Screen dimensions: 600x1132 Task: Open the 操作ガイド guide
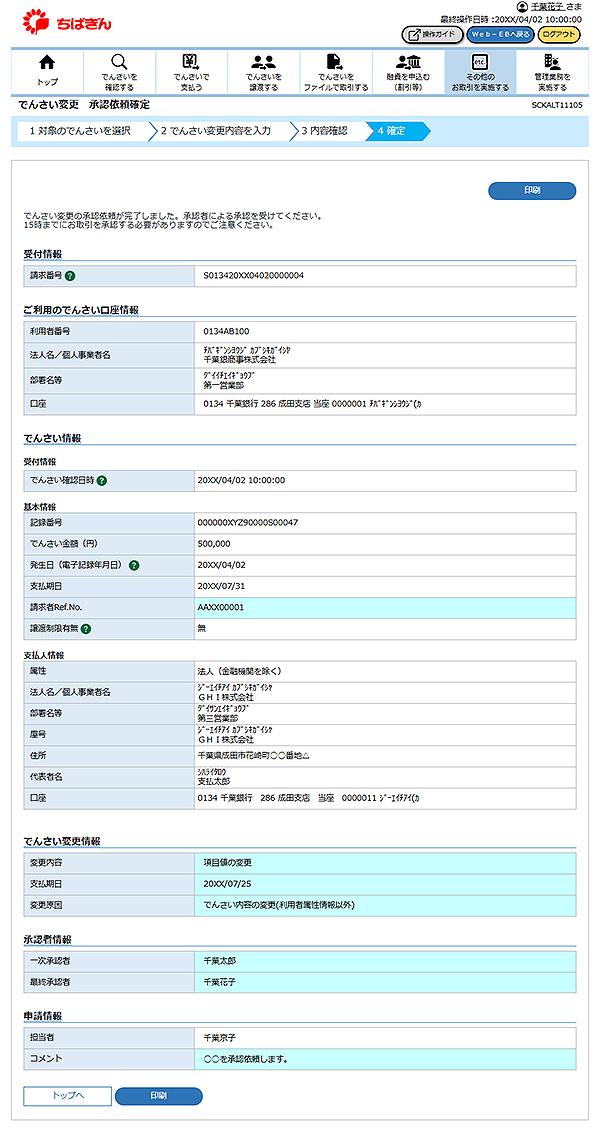(x=432, y=34)
